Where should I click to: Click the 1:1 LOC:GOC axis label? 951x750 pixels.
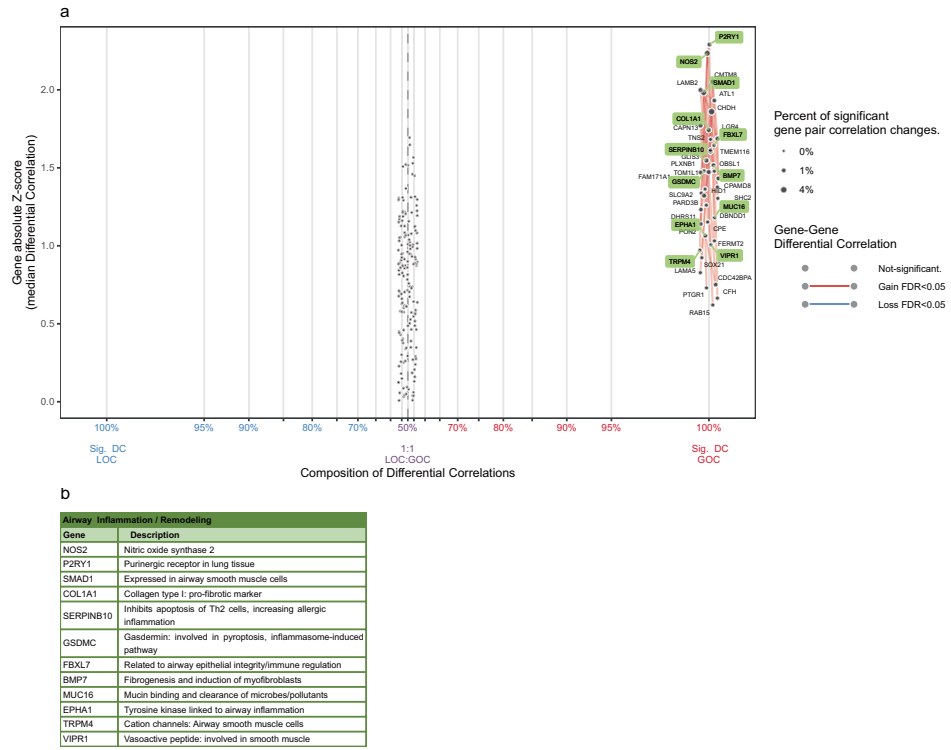point(407,454)
